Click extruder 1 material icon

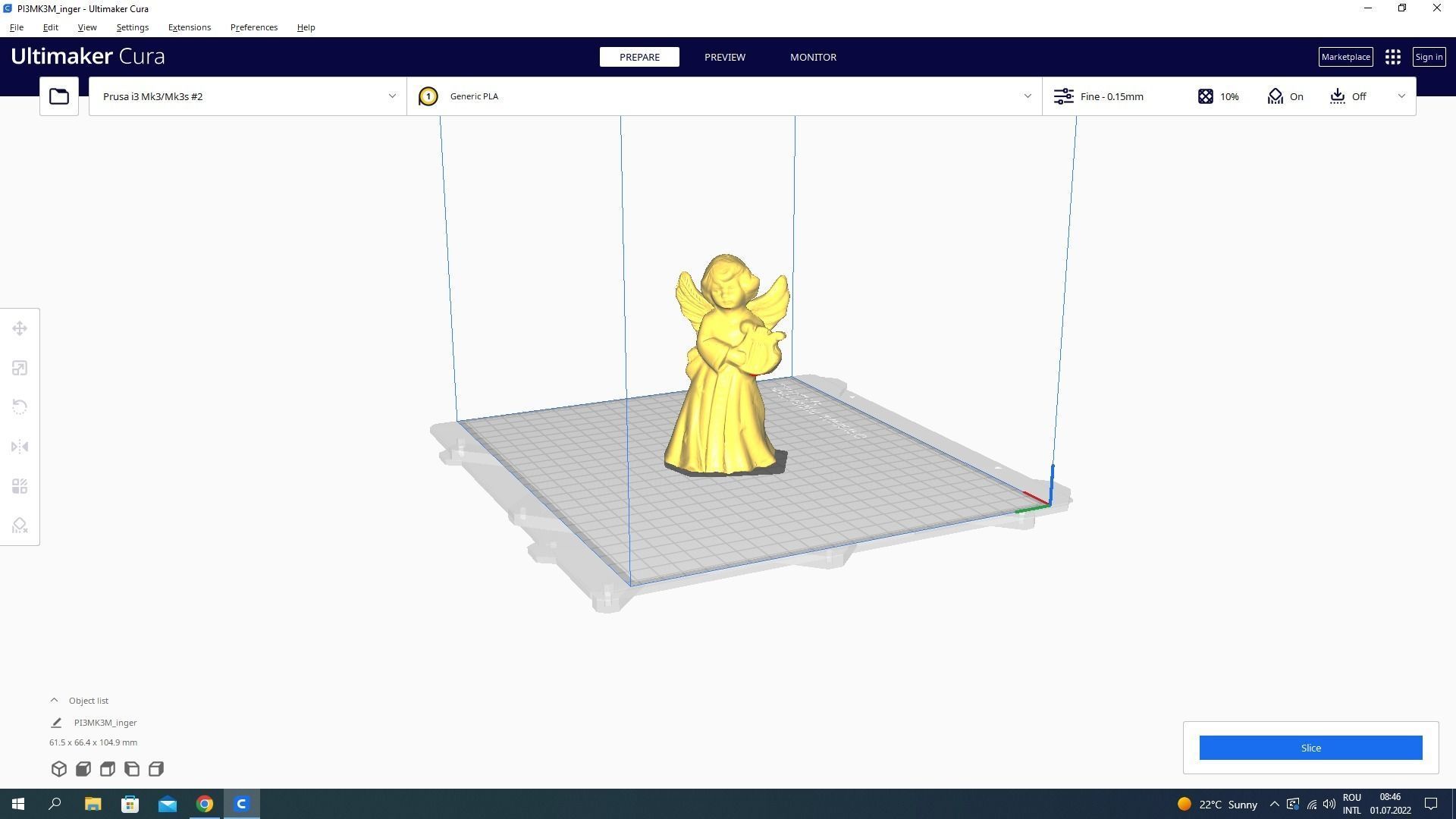coord(428,96)
